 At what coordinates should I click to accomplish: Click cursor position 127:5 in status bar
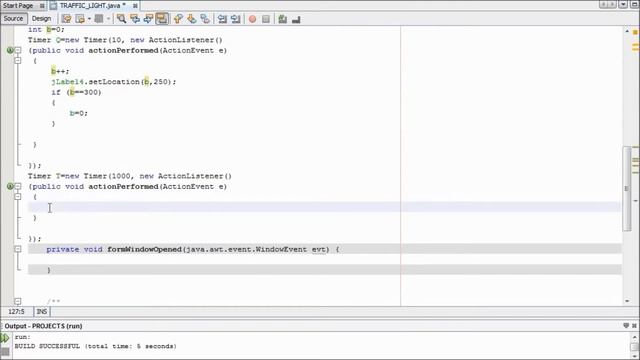tap(16, 311)
